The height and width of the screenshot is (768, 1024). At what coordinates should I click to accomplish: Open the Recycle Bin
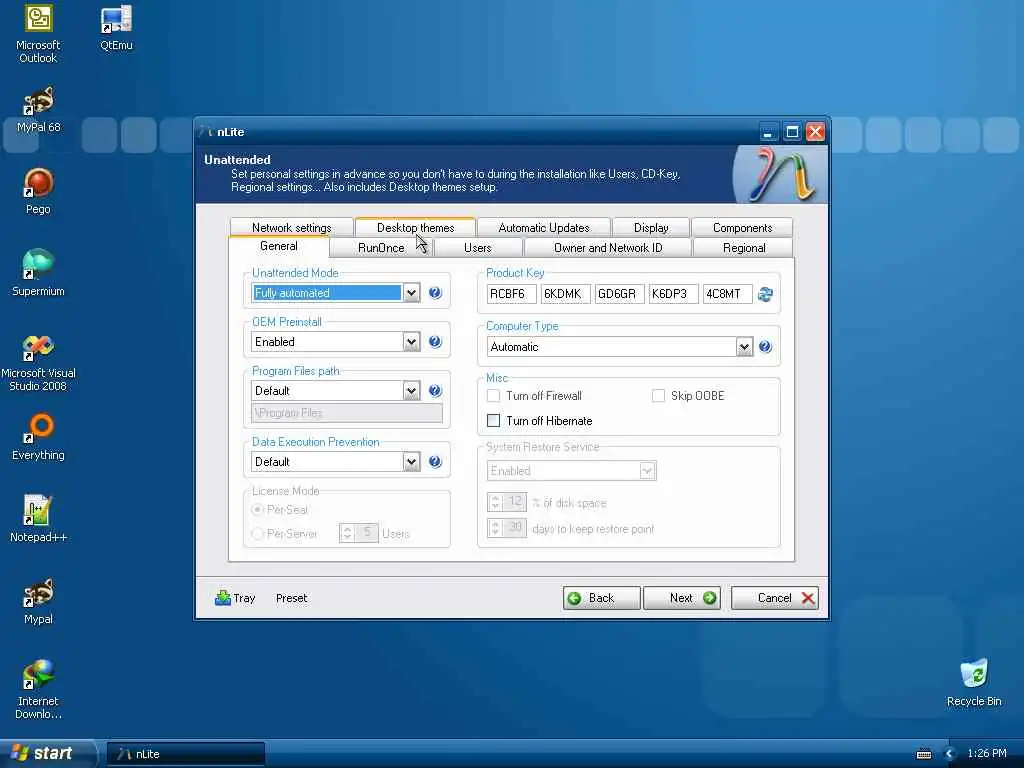[x=974, y=683]
